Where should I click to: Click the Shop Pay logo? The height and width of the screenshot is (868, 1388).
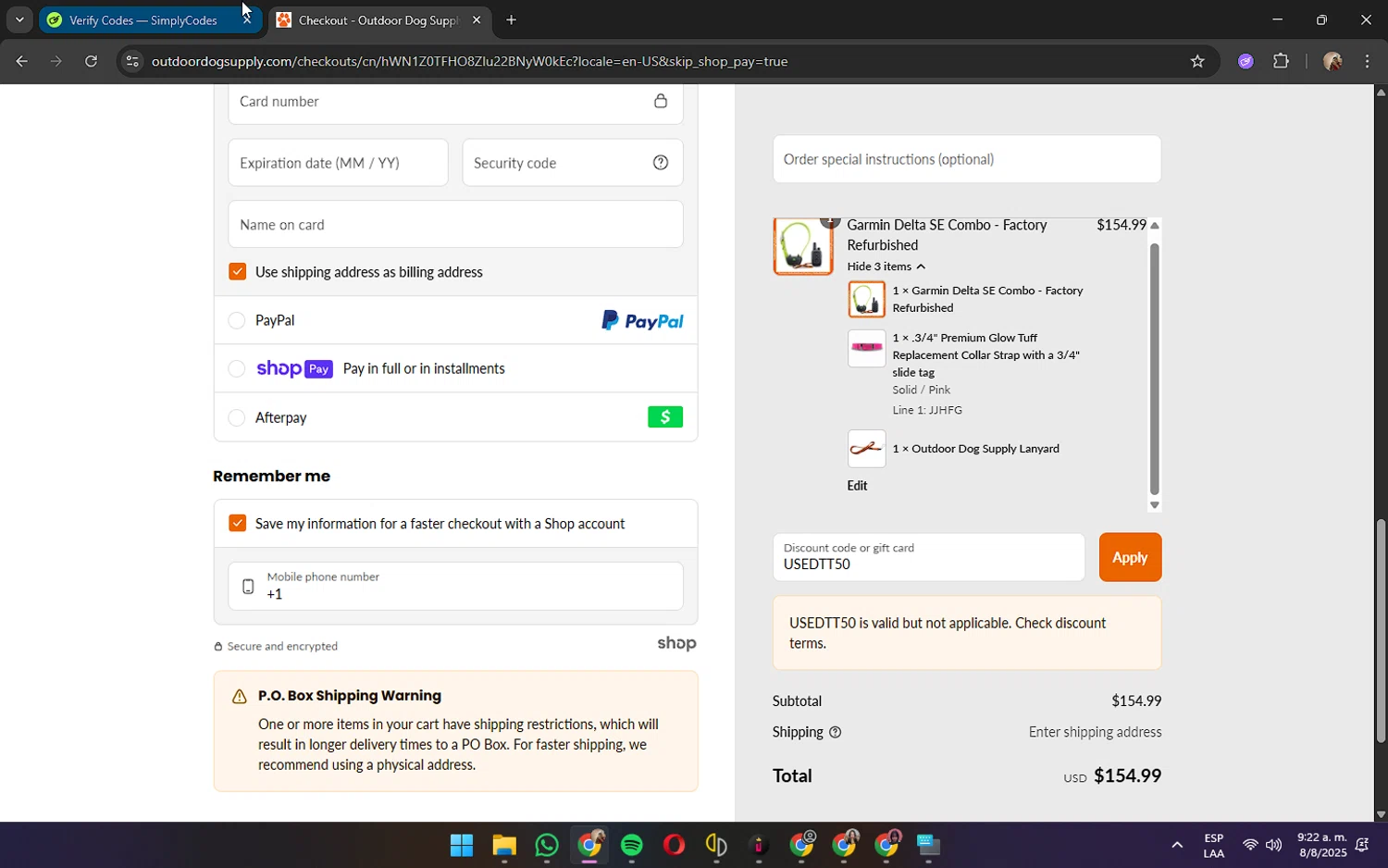[x=294, y=368]
